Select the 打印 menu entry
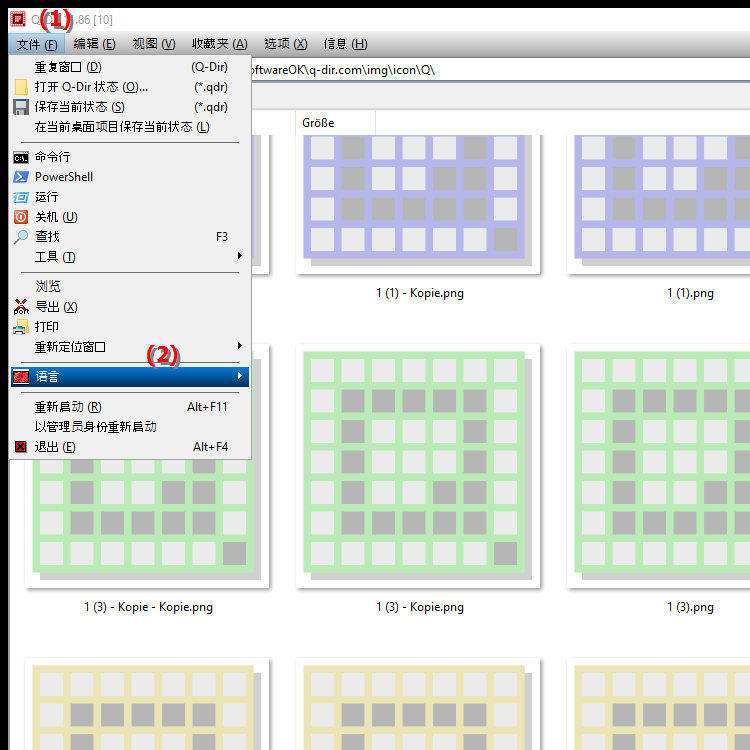This screenshot has width=750, height=750. click(130, 327)
